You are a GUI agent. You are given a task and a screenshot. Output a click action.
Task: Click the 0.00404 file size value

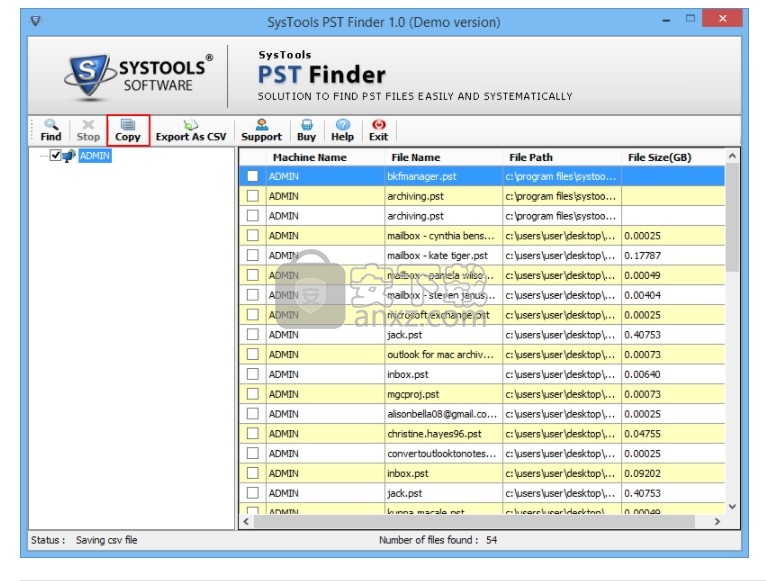click(642, 295)
